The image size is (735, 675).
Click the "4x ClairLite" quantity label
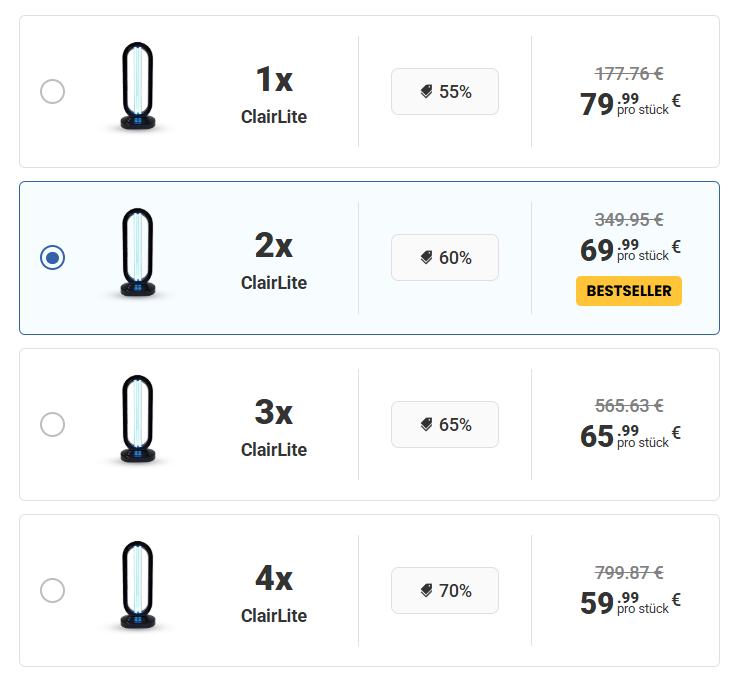274,595
